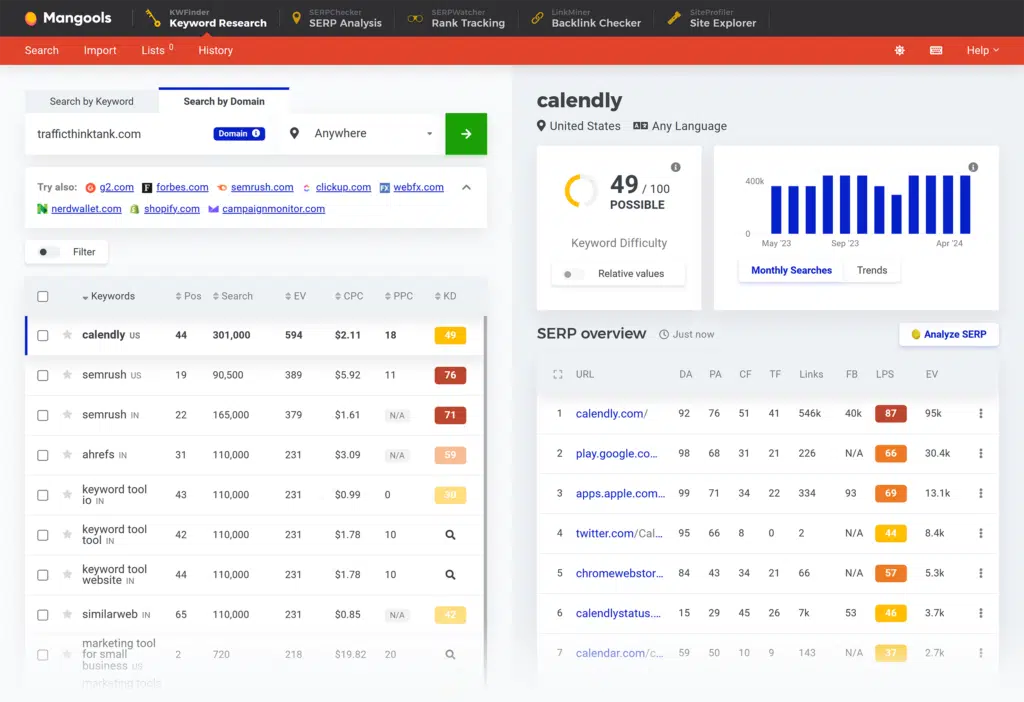Open KWFinder via the key icon
Image resolution: width=1024 pixels, height=702 pixels.
[x=152, y=17]
